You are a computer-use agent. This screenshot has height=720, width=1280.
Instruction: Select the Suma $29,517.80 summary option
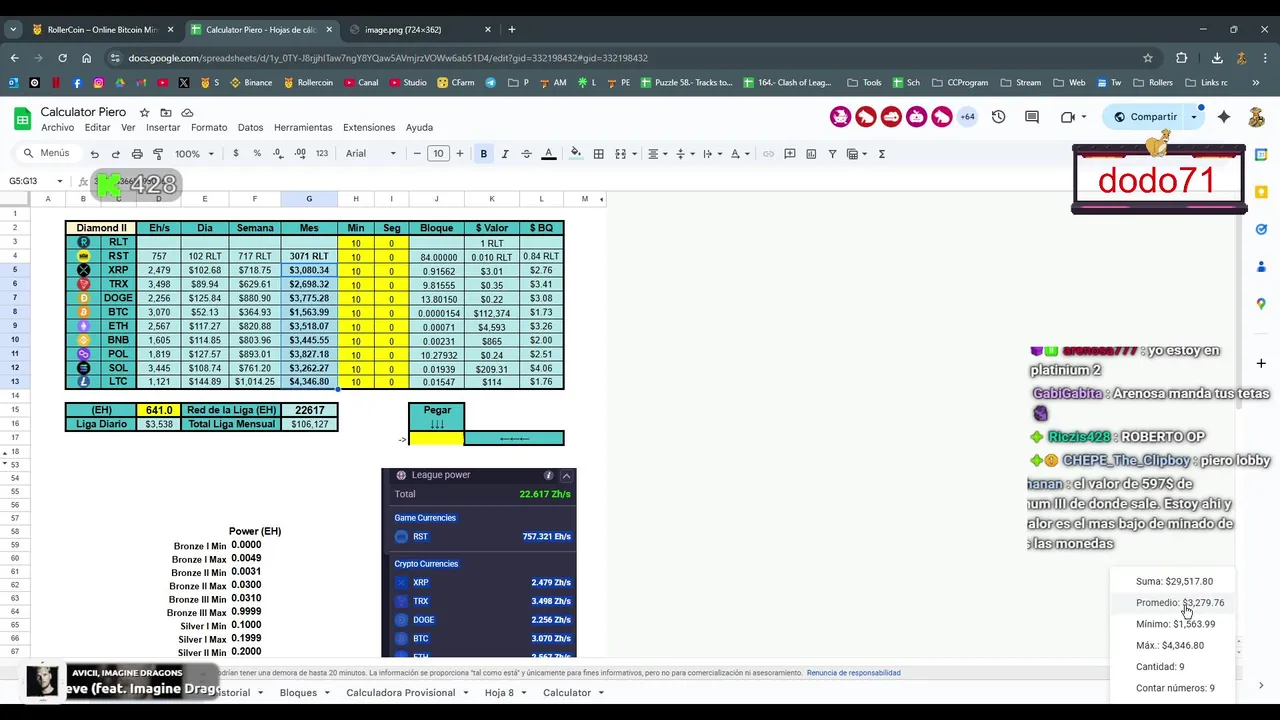(1174, 581)
